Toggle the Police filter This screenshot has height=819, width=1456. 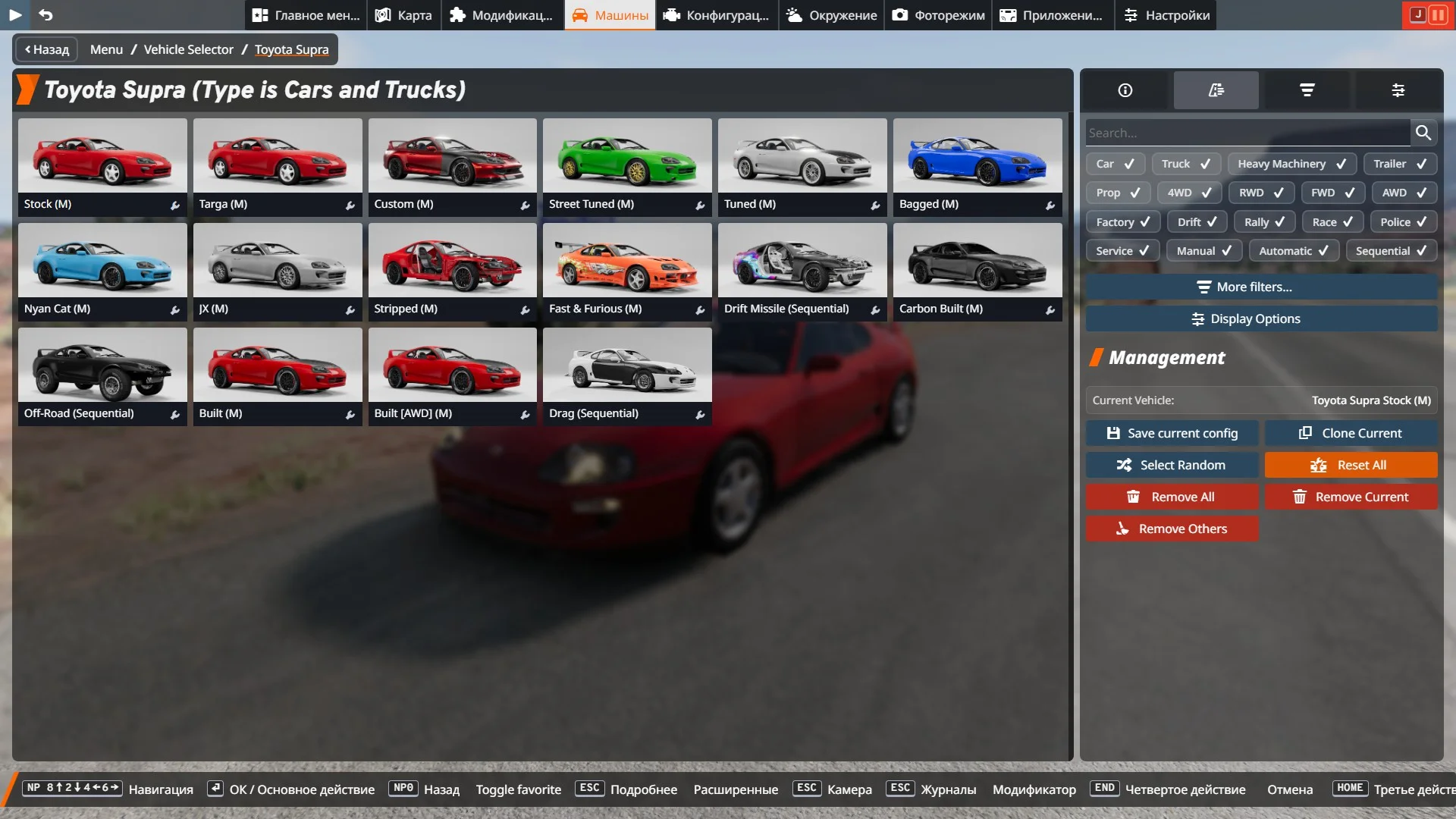coord(1404,222)
